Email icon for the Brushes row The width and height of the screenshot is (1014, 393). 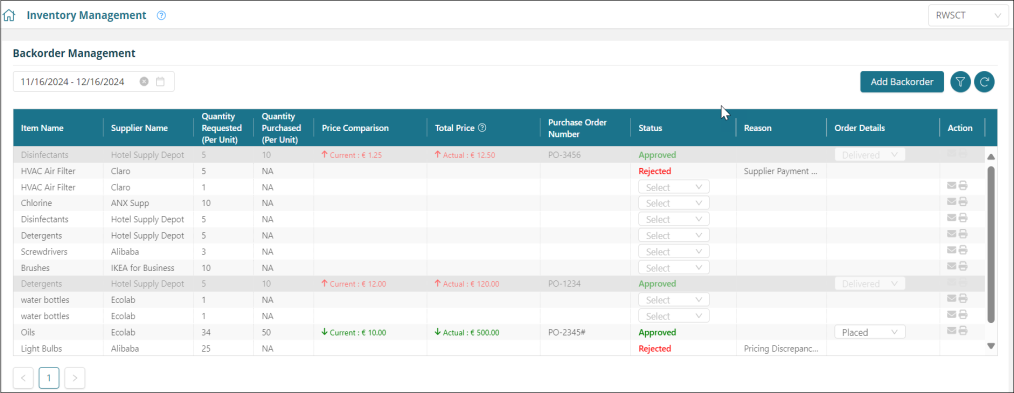click(951, 266)
